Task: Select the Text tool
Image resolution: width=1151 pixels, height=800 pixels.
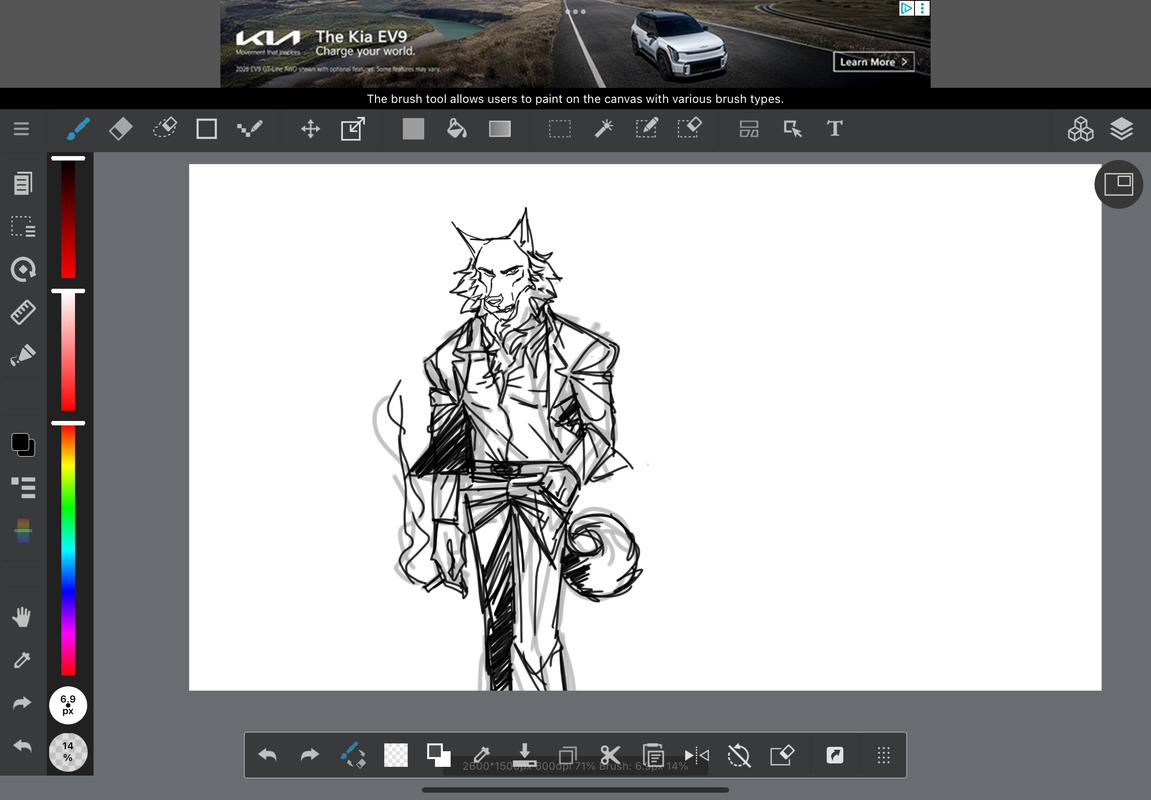Action: (x=835, y=129)
